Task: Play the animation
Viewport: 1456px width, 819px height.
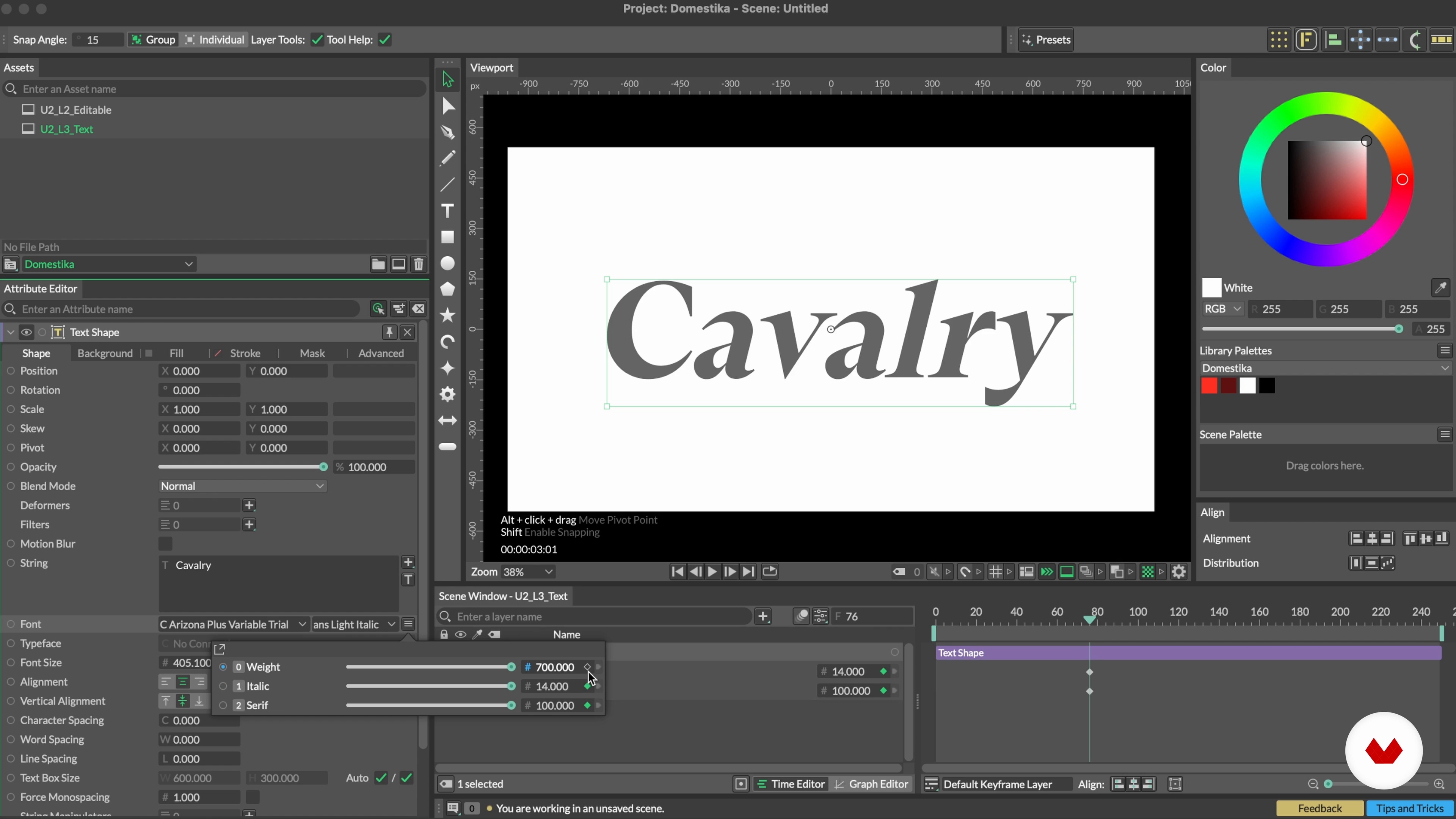Action: click(x=712, y=572)
